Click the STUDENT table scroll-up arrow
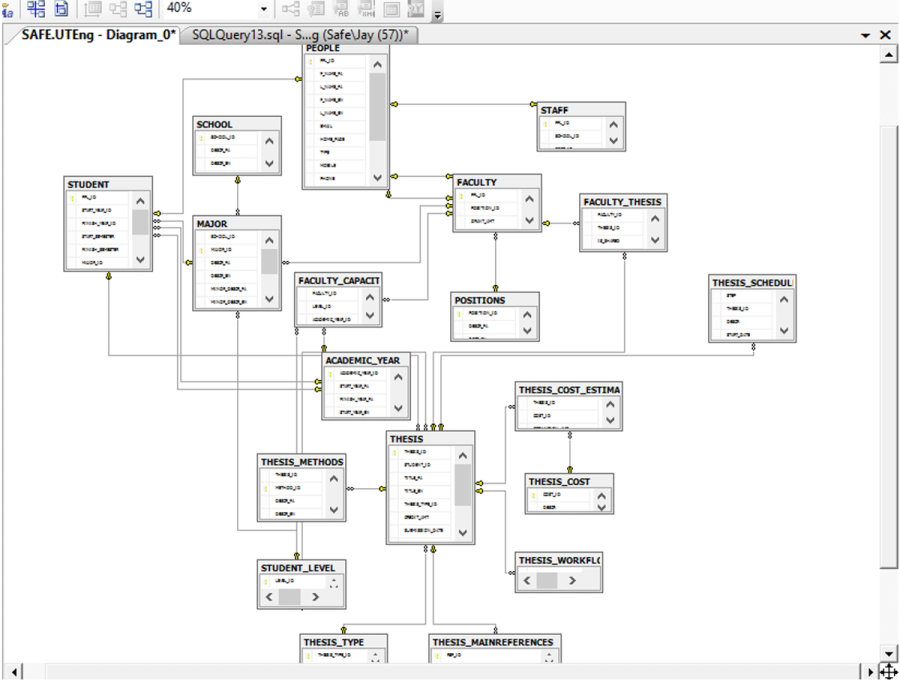 point(140,201)
